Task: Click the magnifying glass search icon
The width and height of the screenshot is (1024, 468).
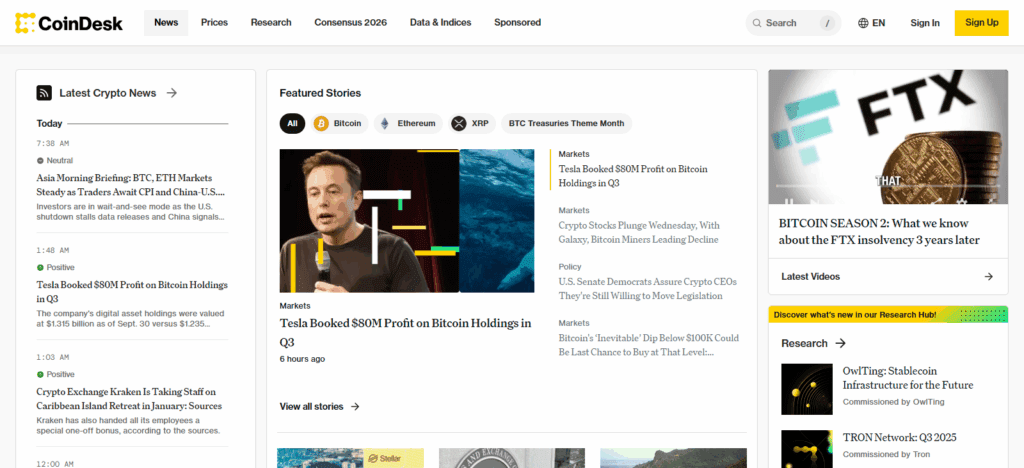Action: coord(757,23)
